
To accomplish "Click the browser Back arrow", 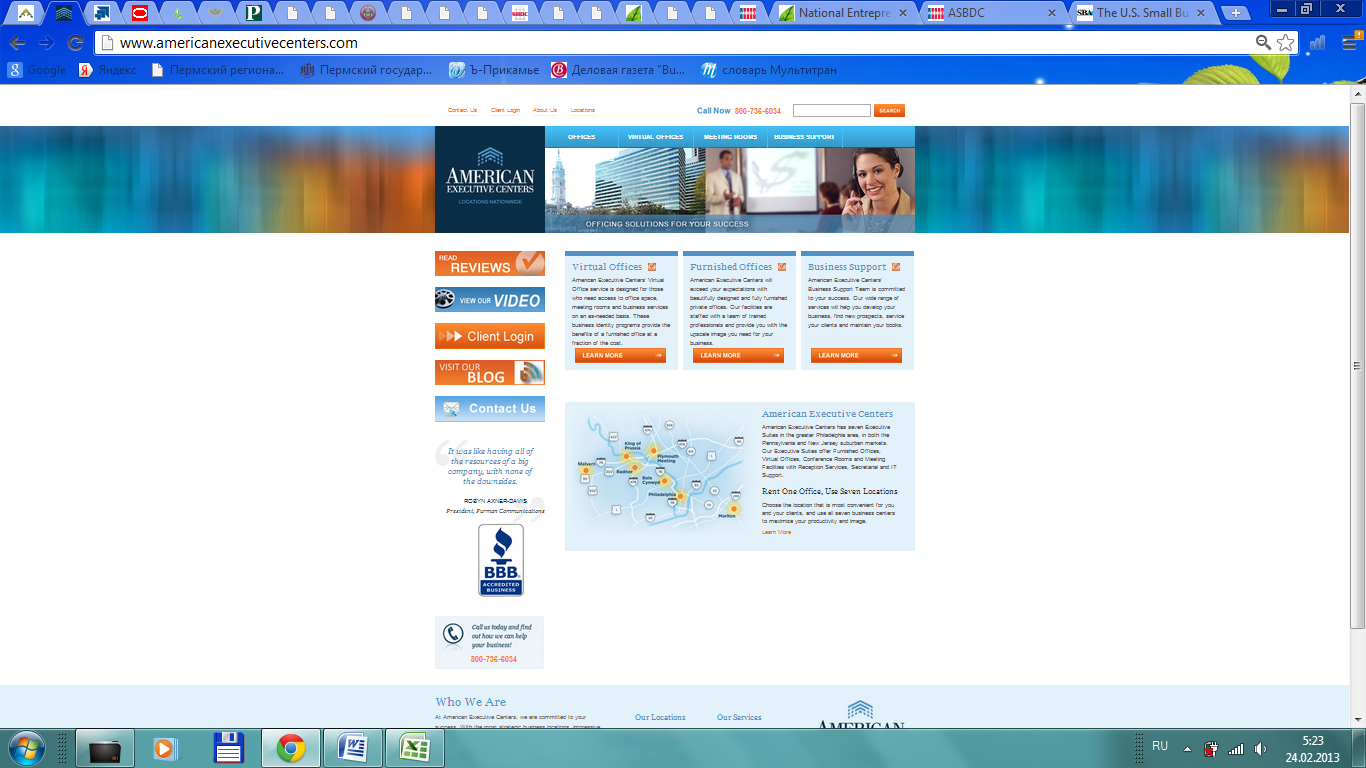I will [x=17, y=43].
